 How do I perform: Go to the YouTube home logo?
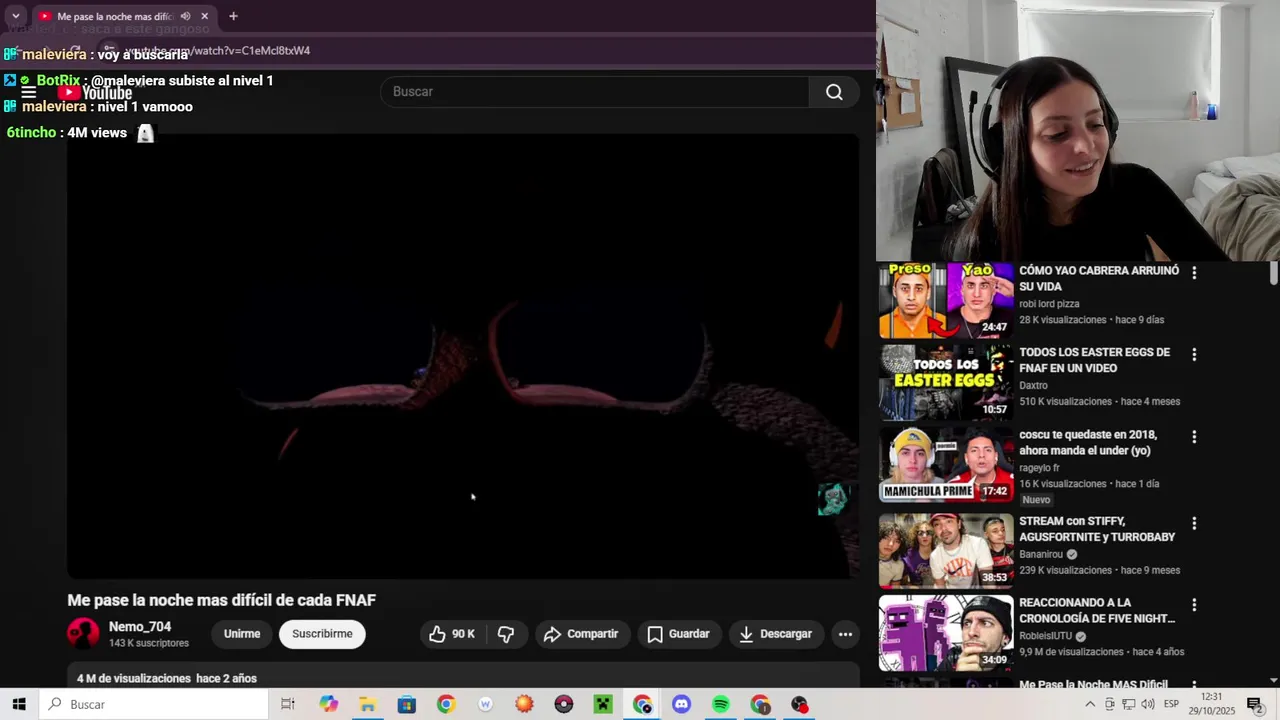(x=96, y=93)
